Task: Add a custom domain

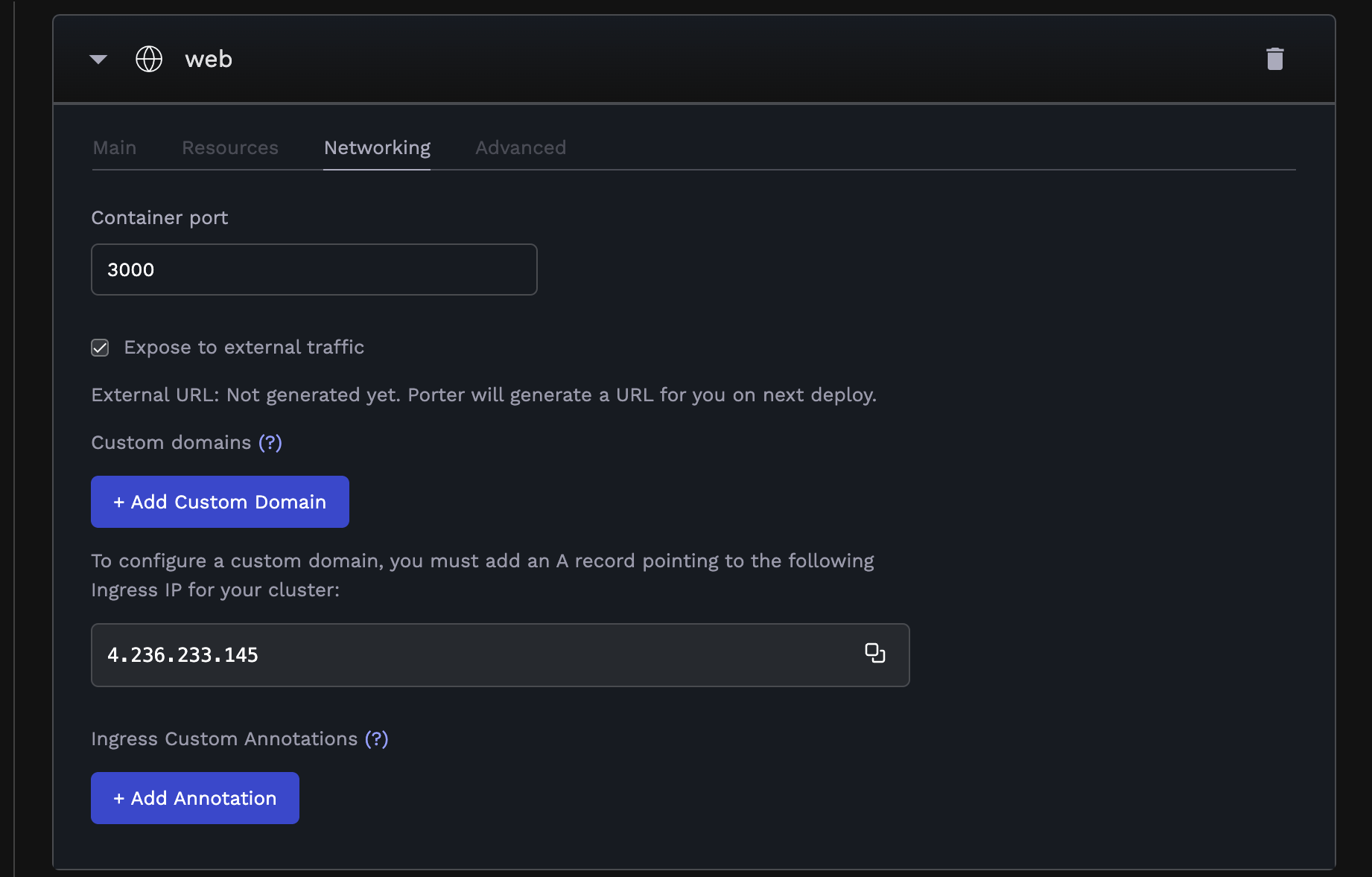Action: 220,502
